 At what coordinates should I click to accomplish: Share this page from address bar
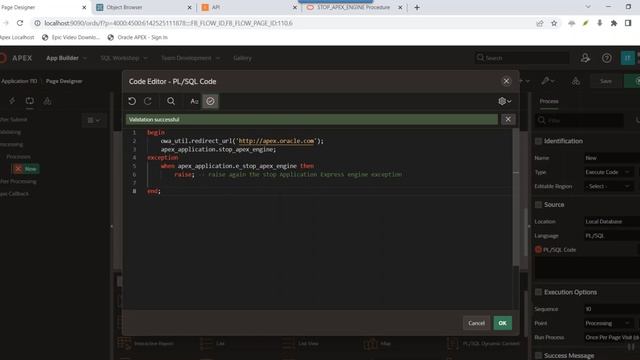point(540,23)
